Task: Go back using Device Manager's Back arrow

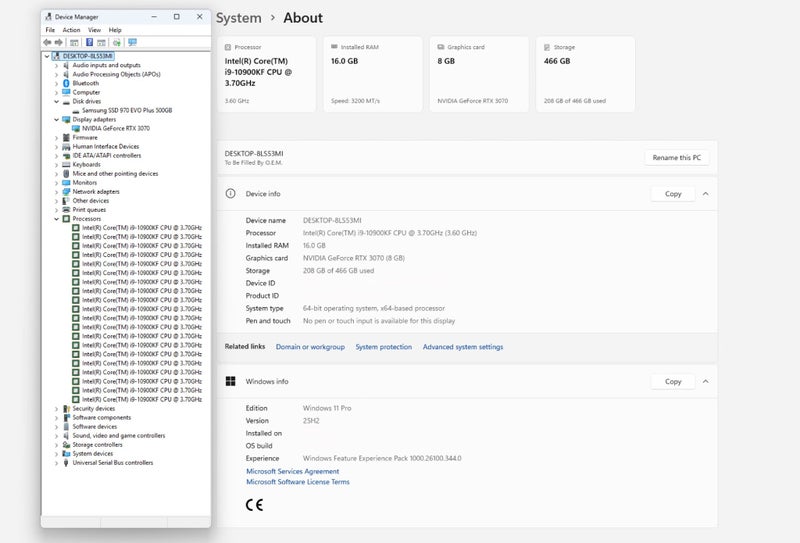Action: coord(47,42)
